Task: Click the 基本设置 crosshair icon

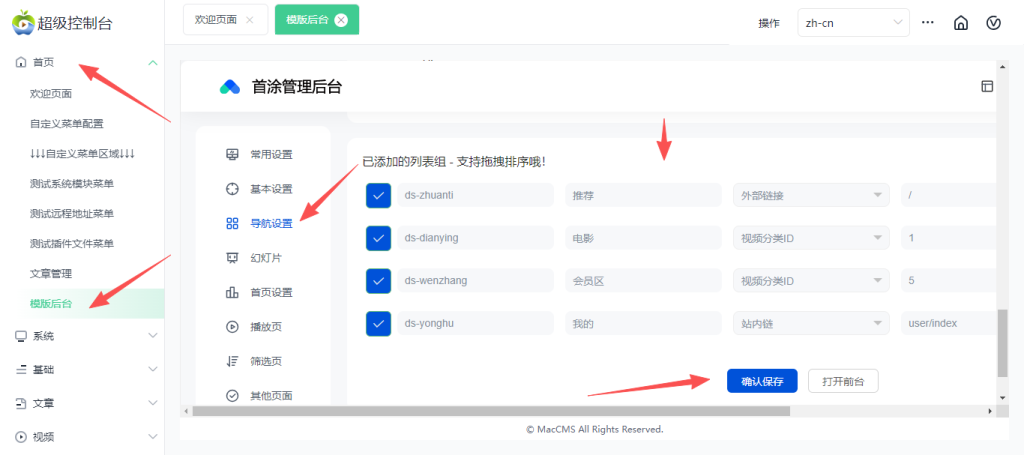Action: click(x=232, y=189)
